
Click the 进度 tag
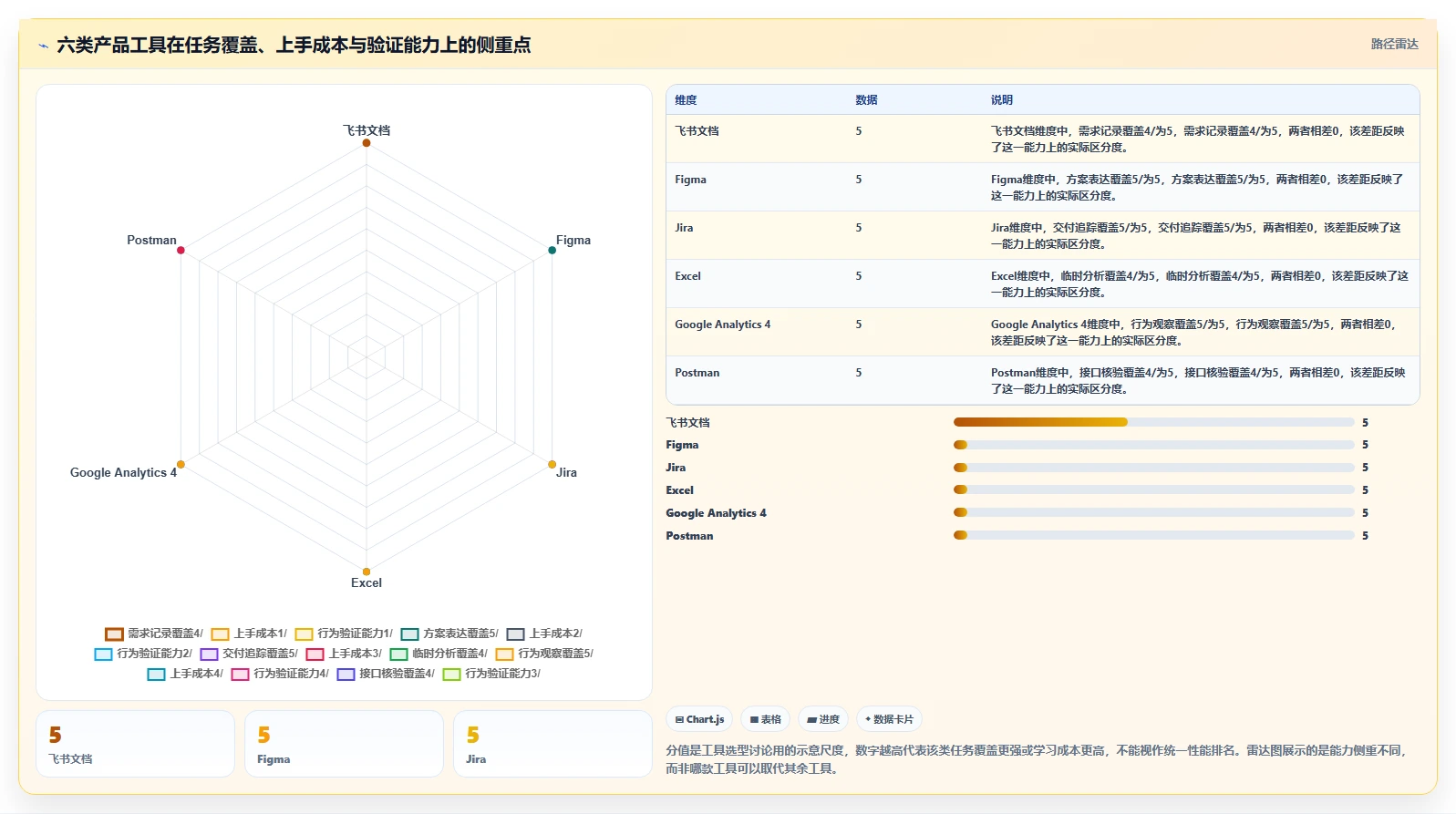click(823, 719)
